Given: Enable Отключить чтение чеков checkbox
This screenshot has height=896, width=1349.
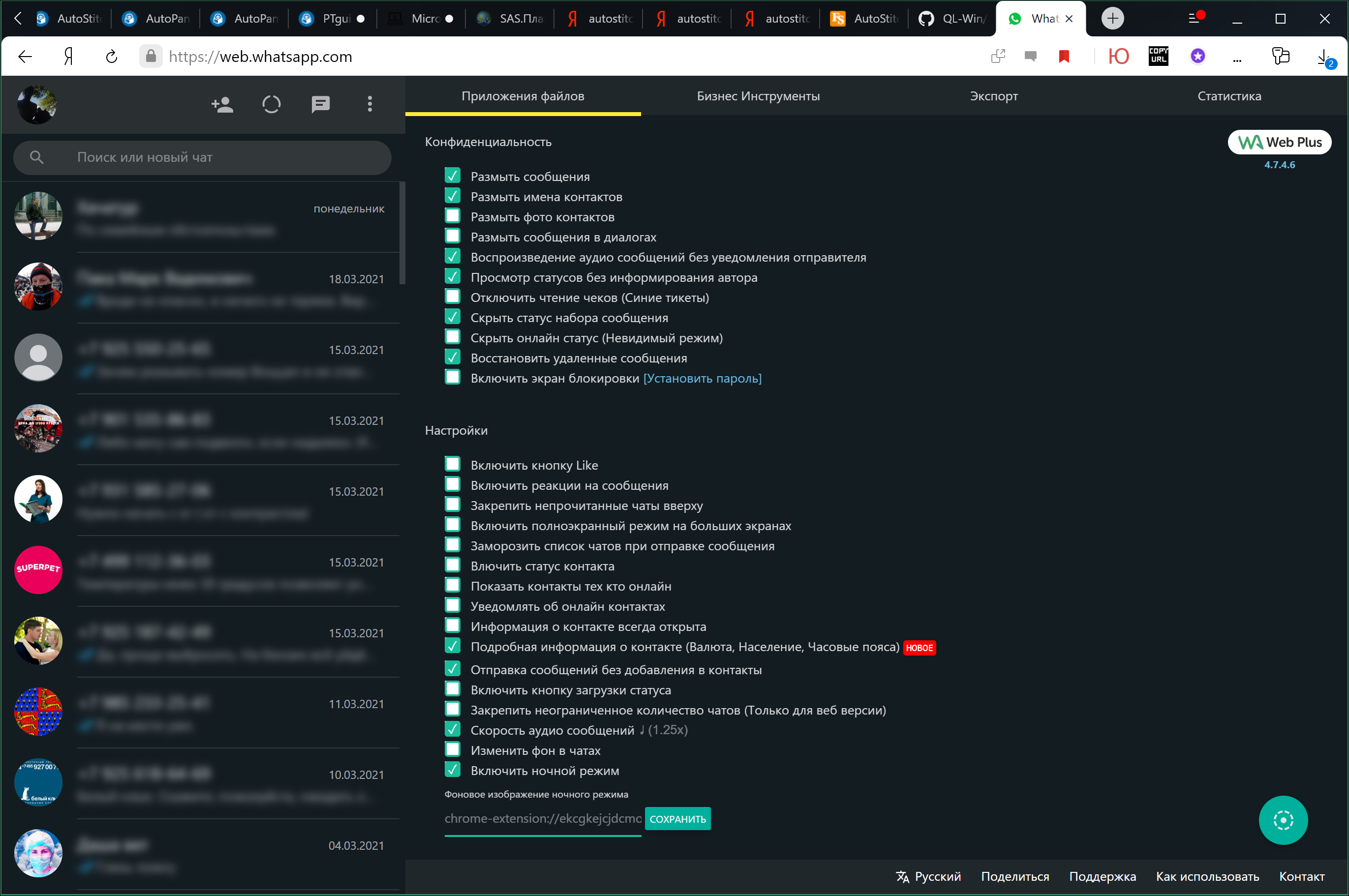Looking at the screenshot, I should coord(453,296).
